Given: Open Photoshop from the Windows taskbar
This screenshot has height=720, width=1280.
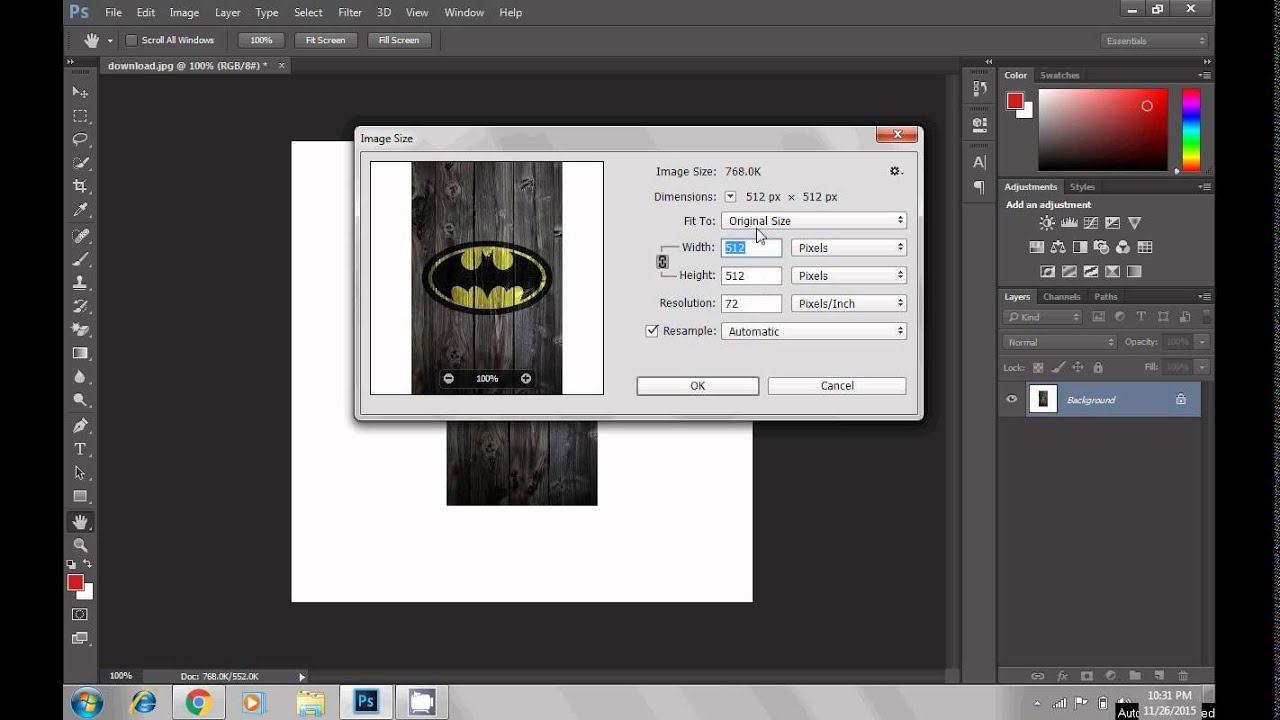Looking at the screenshot, I should coord(366,702).
